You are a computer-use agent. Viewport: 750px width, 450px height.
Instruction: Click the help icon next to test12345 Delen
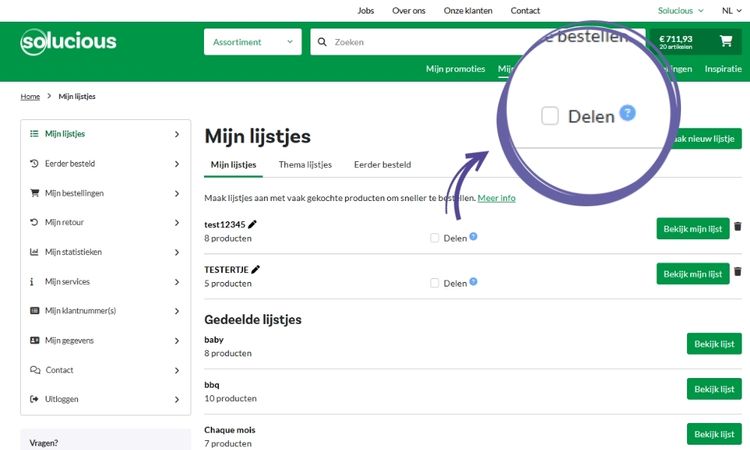tap(473, 237)
